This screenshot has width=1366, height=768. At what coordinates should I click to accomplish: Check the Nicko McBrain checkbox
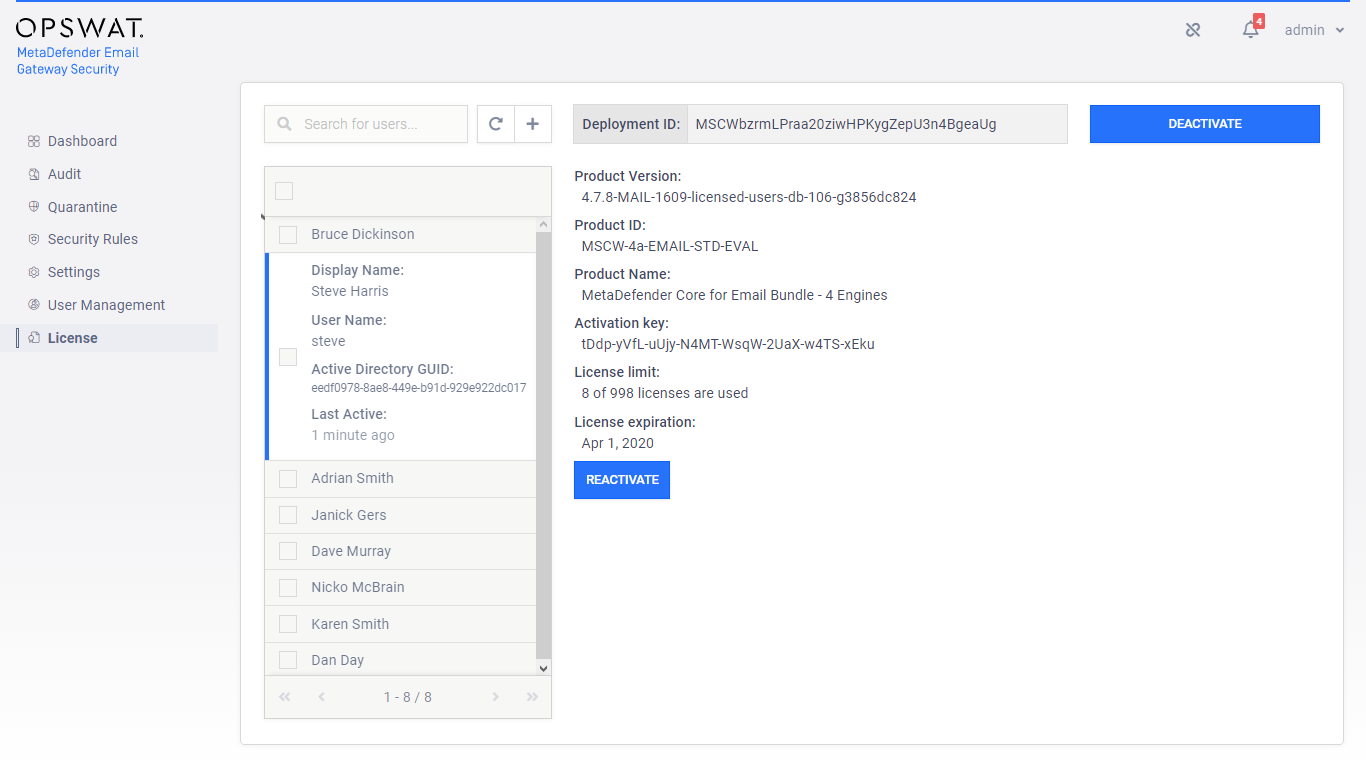[288, 588]
